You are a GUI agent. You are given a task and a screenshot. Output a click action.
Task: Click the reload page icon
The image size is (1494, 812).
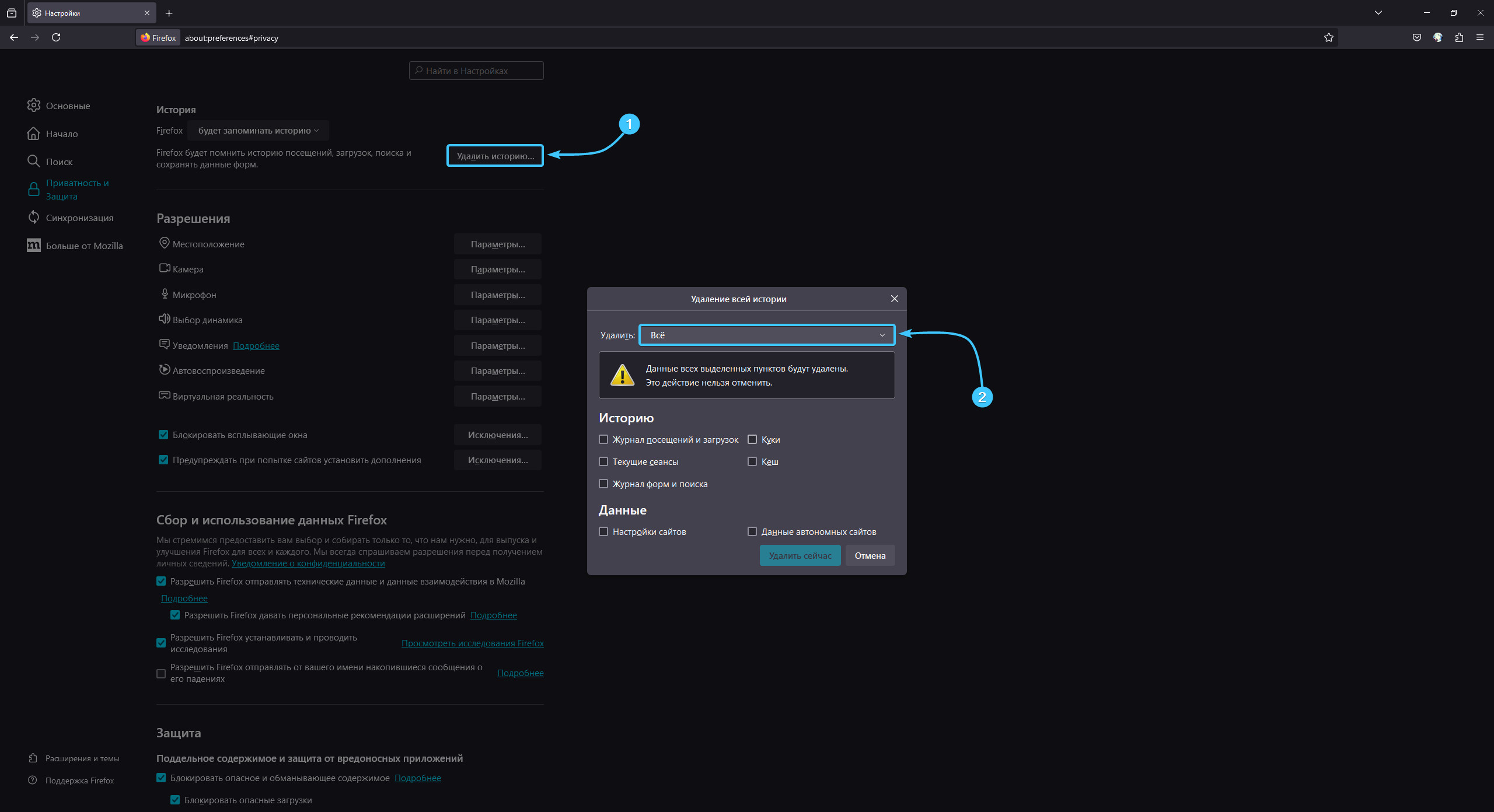coord(56,37)
